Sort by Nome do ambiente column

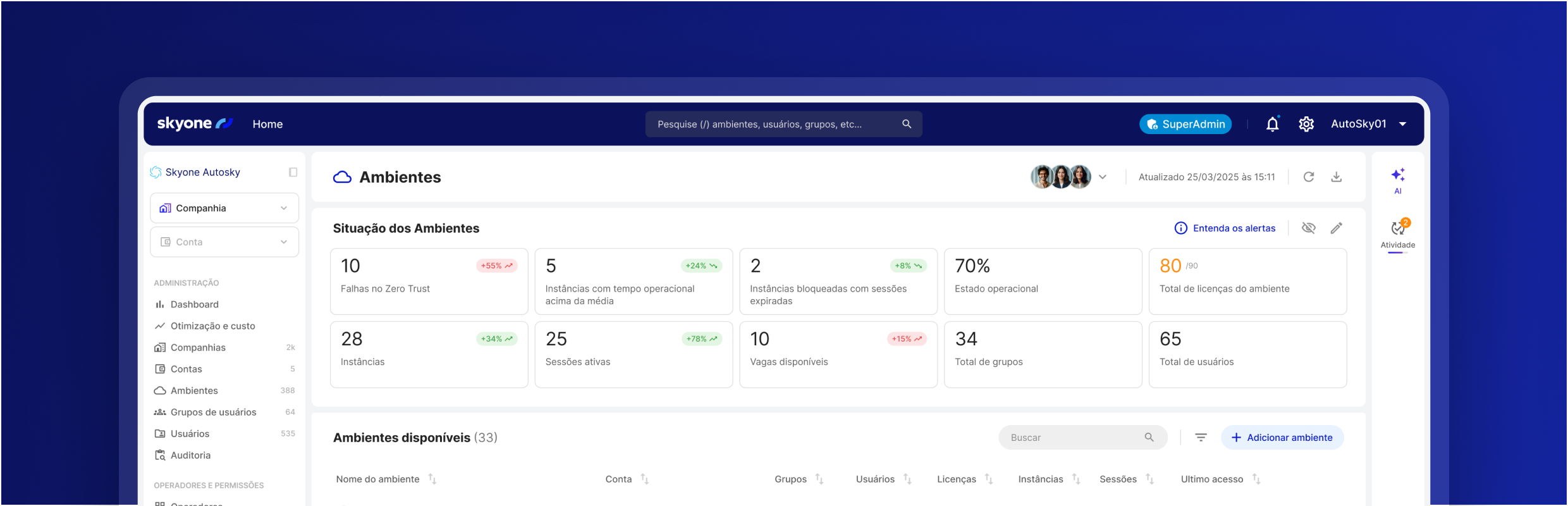click(x=432, y=479)
